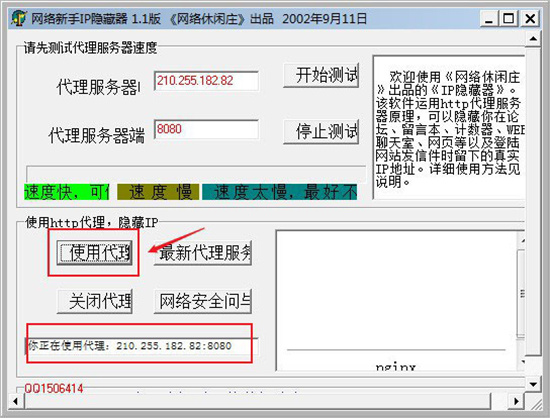Image resolution: width=550 pixels, height=418 pixels.
Task: Focus the proxy port 8080 field
Action: point(206,129)
